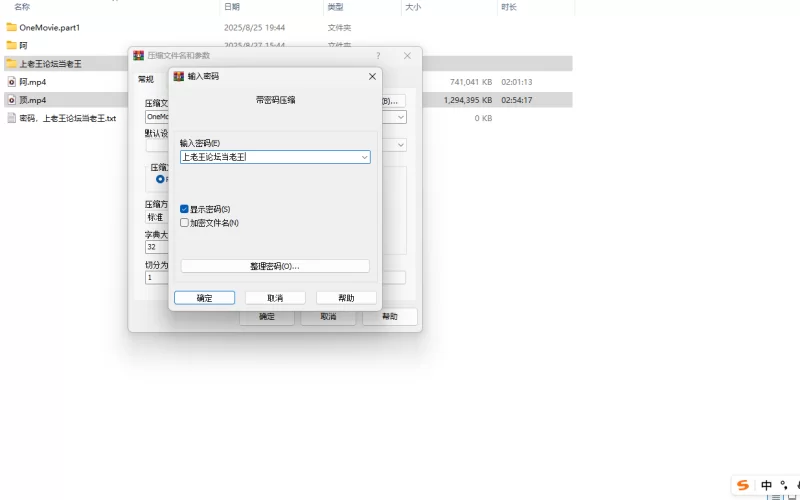Click the 阿.mp4 video file icon

coord(12,82)
